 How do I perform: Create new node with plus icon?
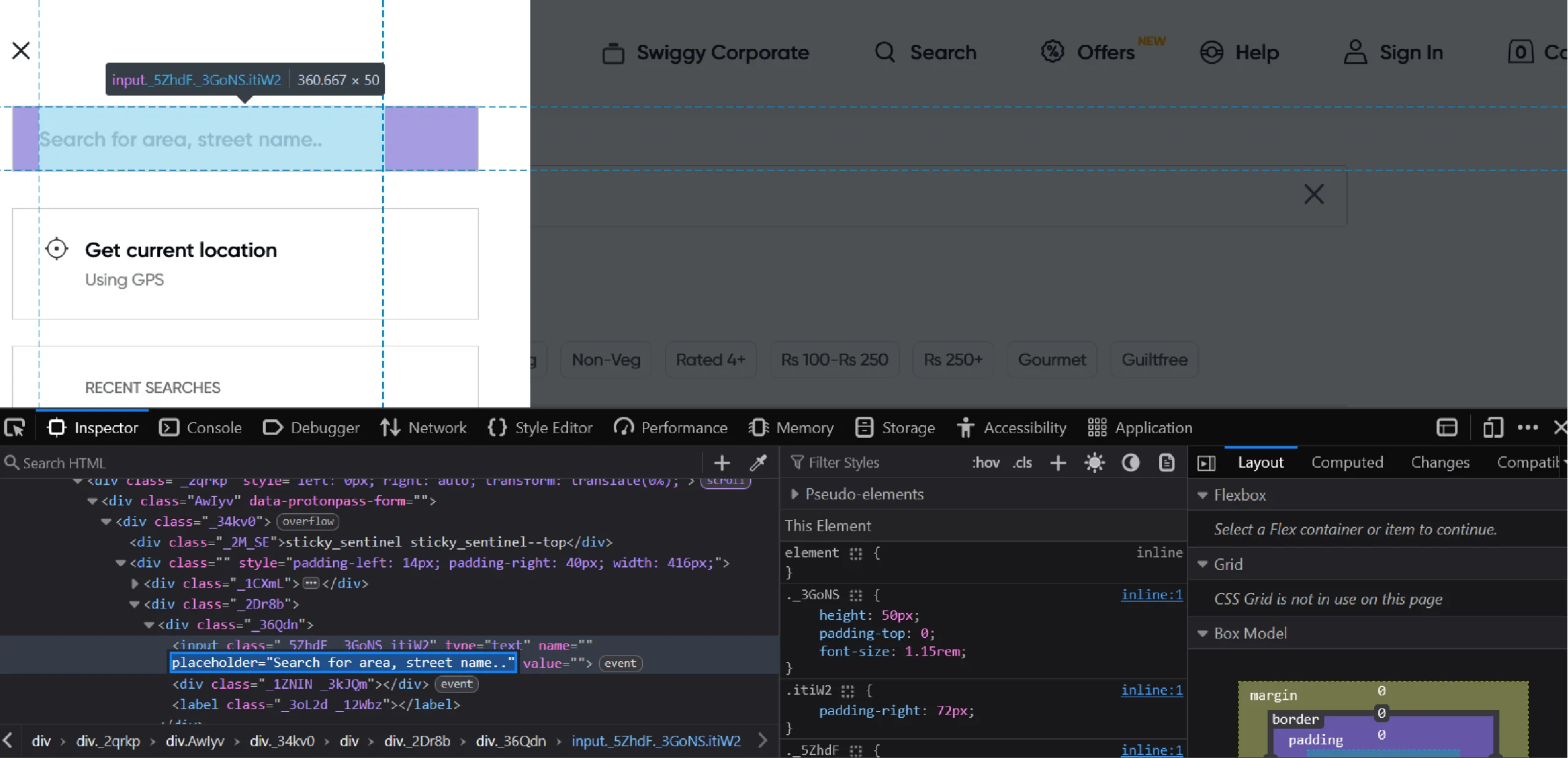pyautogui.click(x=722, y=463)
